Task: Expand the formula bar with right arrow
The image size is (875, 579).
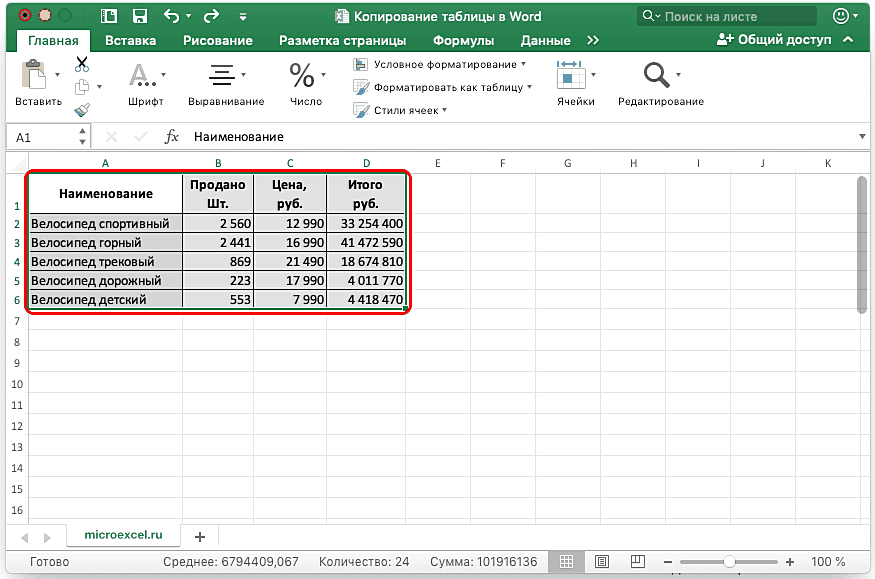Action: pos(862,137)
